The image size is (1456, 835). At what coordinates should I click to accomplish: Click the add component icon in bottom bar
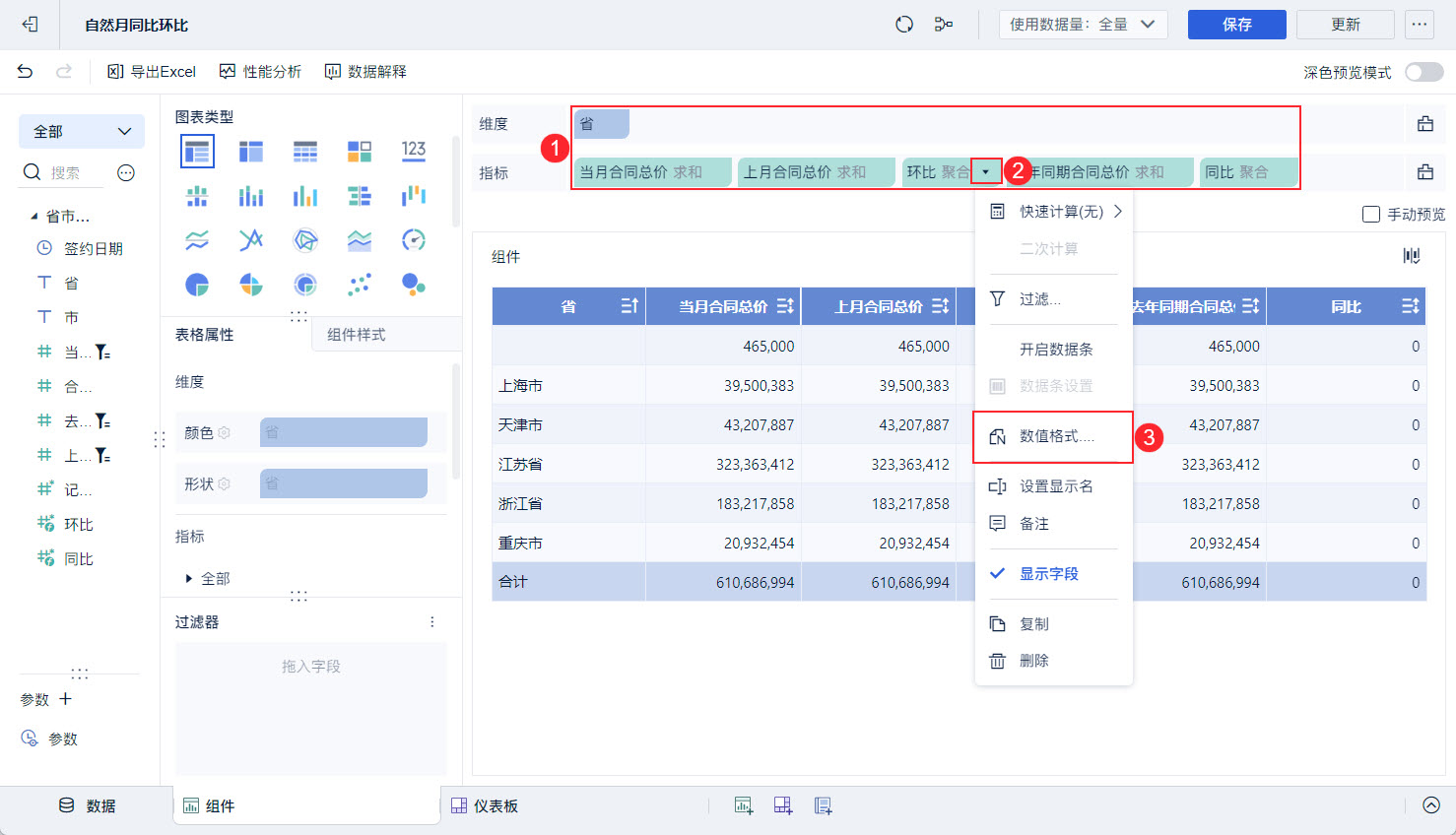(744, 806)
